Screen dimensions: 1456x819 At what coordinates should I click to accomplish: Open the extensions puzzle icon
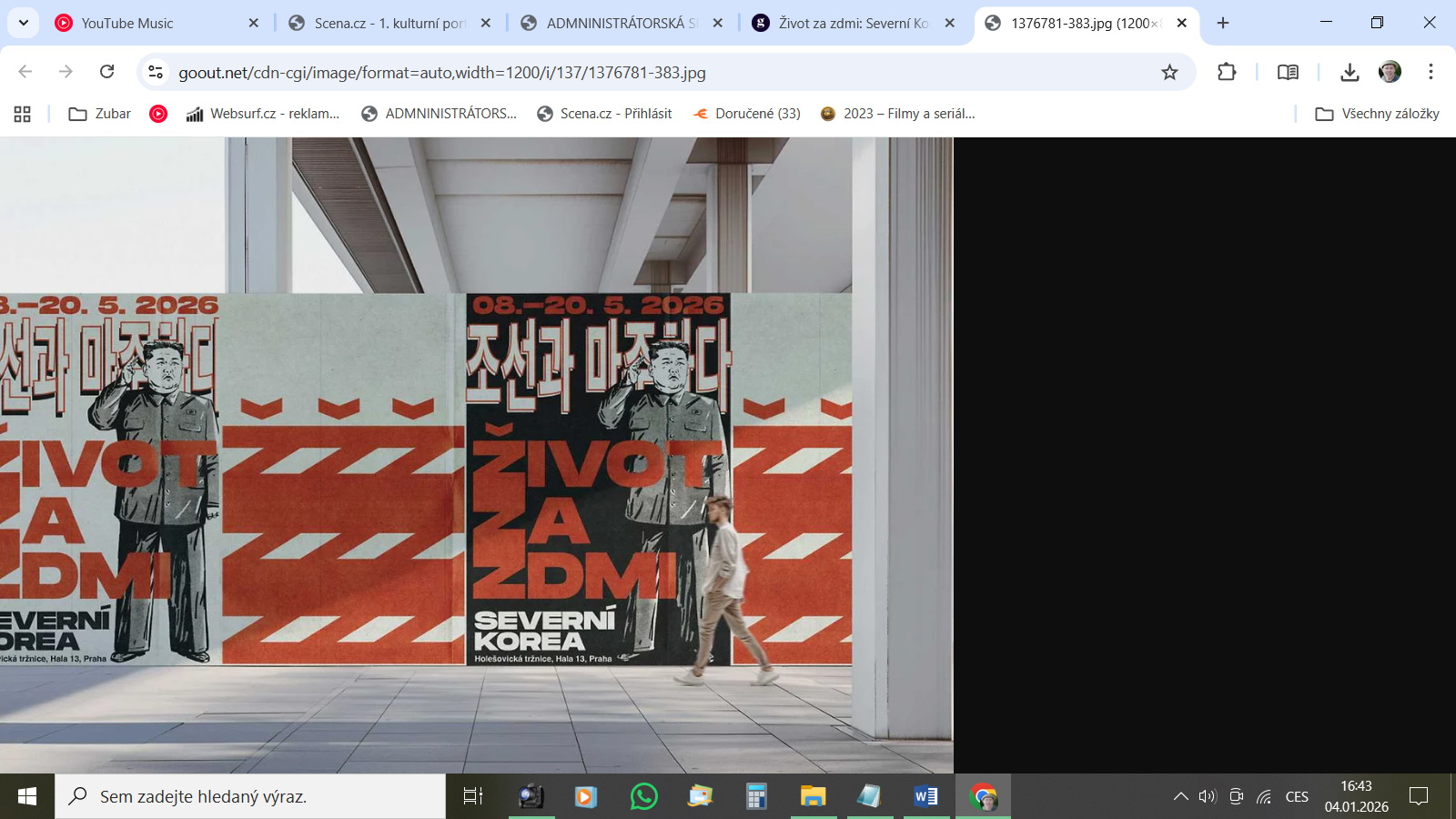[x=1228, y=71]
